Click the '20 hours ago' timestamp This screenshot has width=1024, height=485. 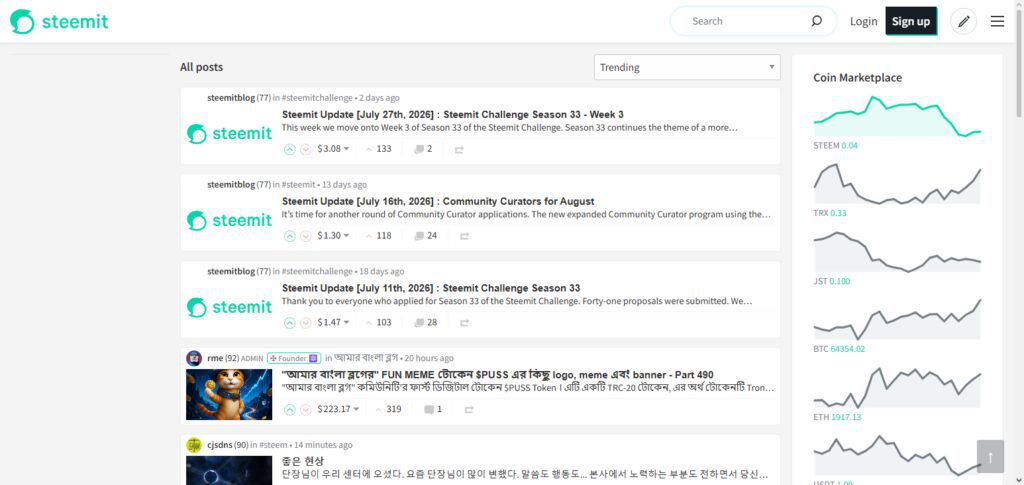(x=429, y=358)
